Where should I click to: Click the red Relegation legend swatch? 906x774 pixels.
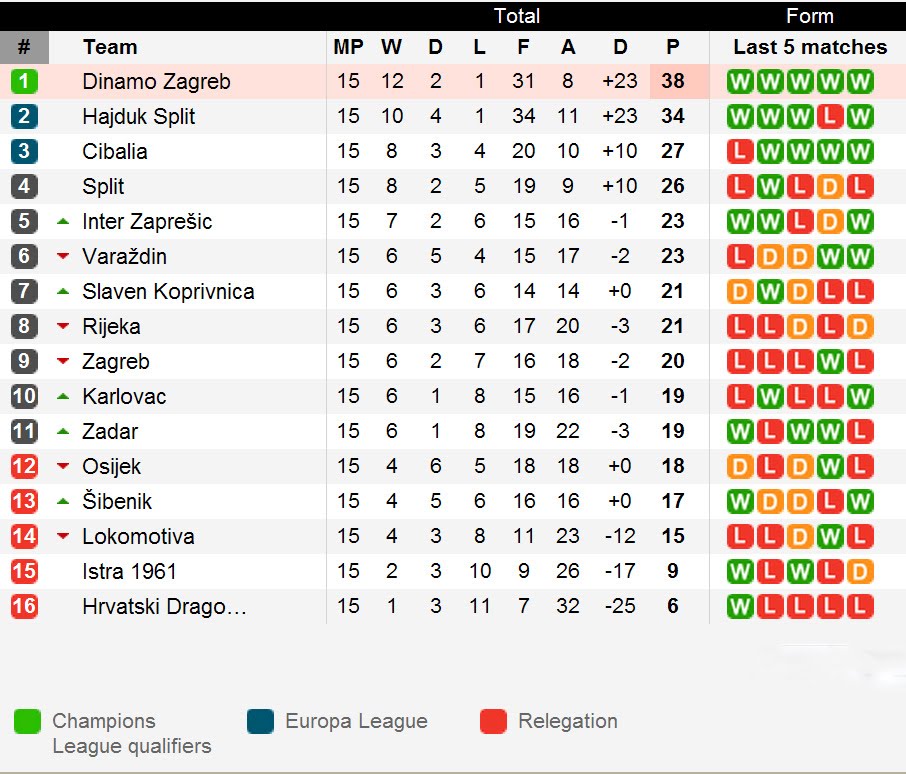tap(493, 721)
